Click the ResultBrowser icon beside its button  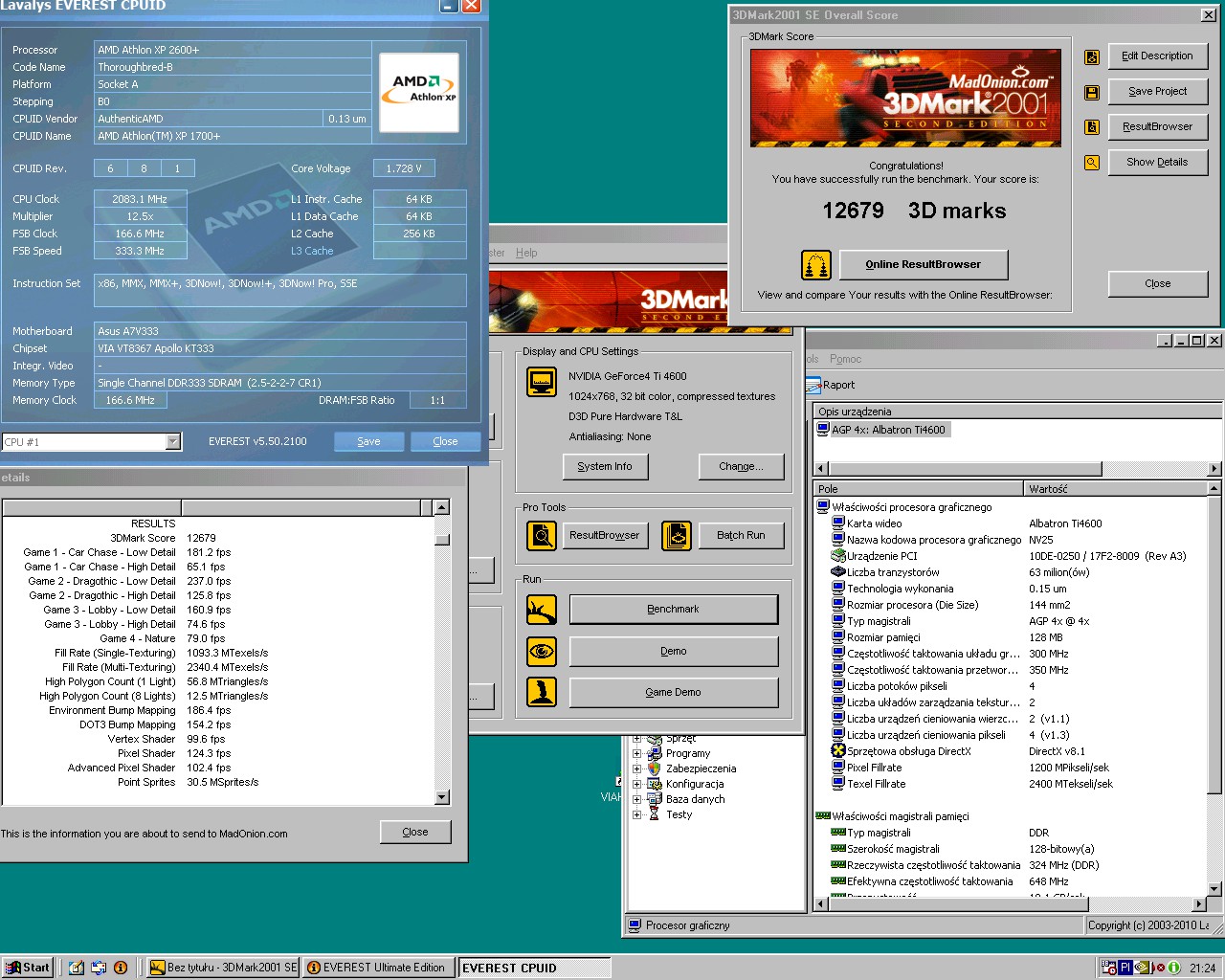1091,127
